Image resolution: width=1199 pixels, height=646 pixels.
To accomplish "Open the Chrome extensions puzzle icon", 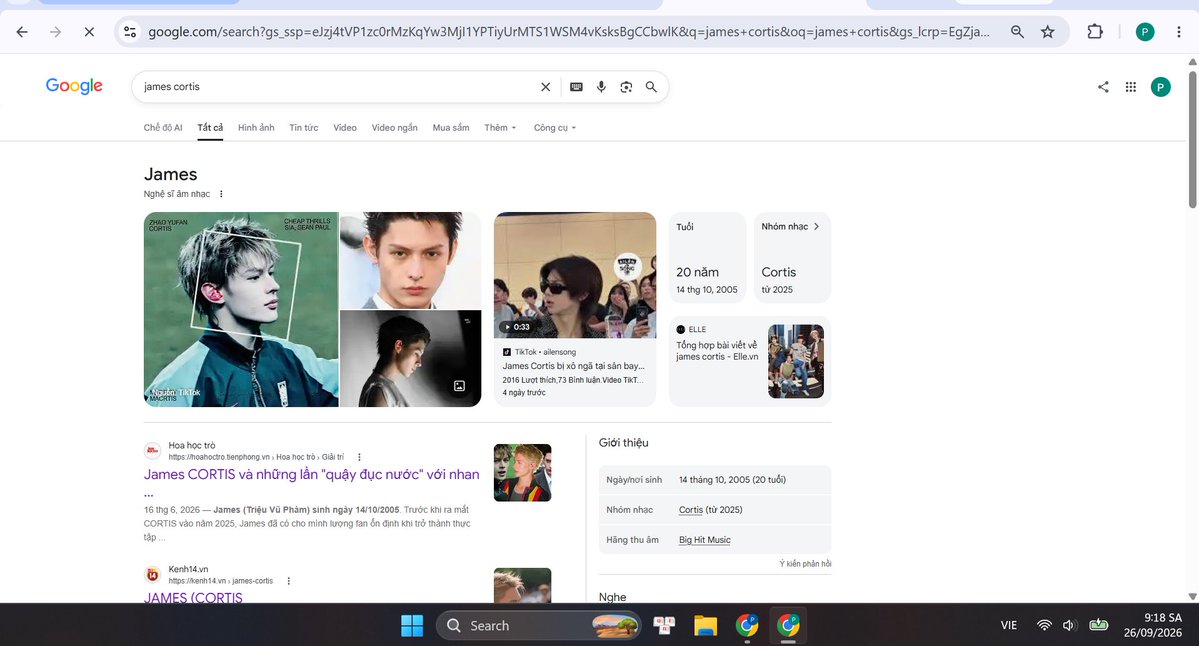I will click(x=1095, y=32).
